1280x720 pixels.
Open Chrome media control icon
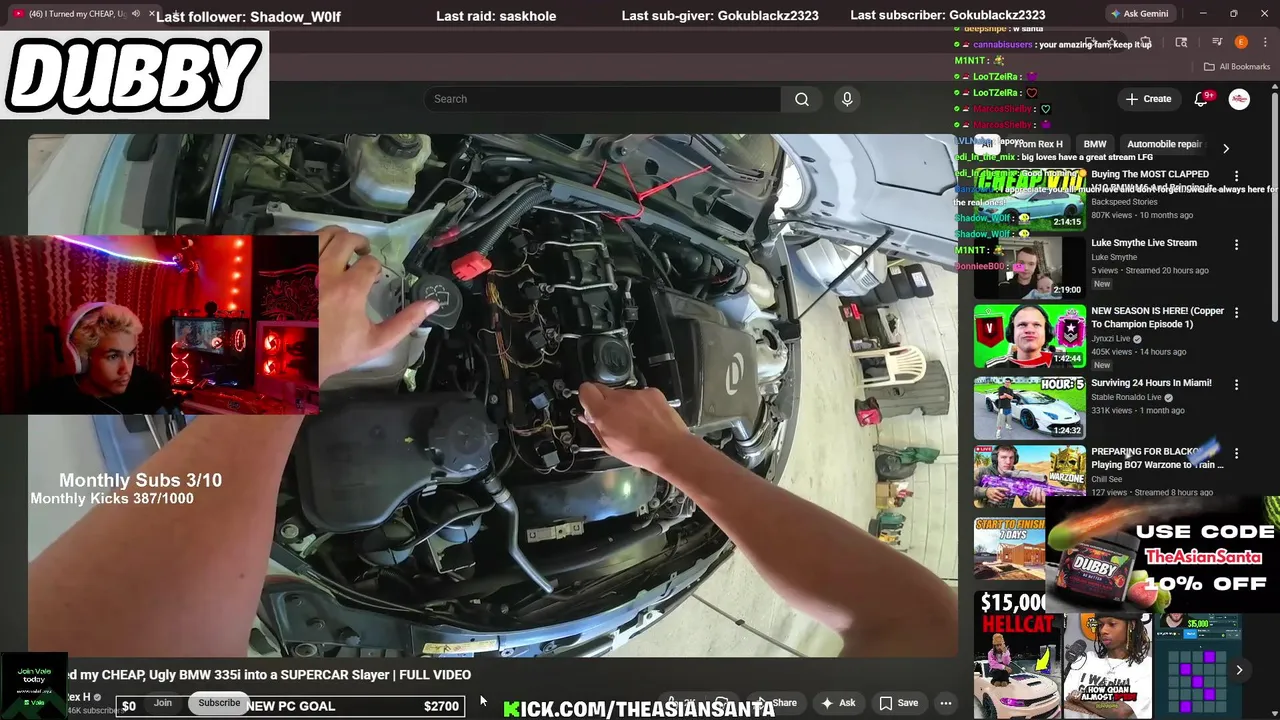1217,42
